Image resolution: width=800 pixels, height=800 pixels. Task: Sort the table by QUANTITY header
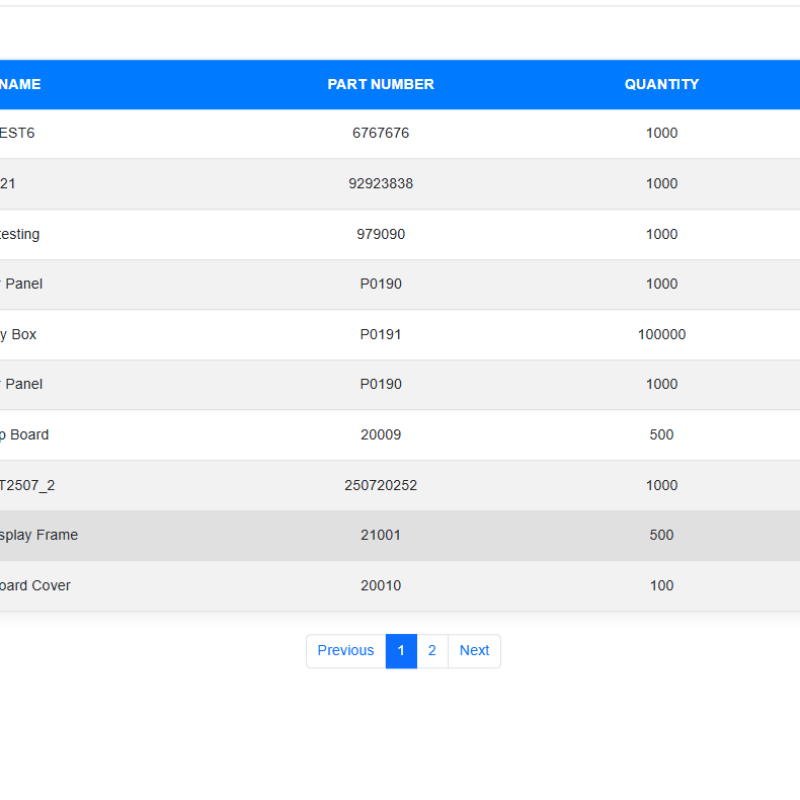[x=661, y=84]
